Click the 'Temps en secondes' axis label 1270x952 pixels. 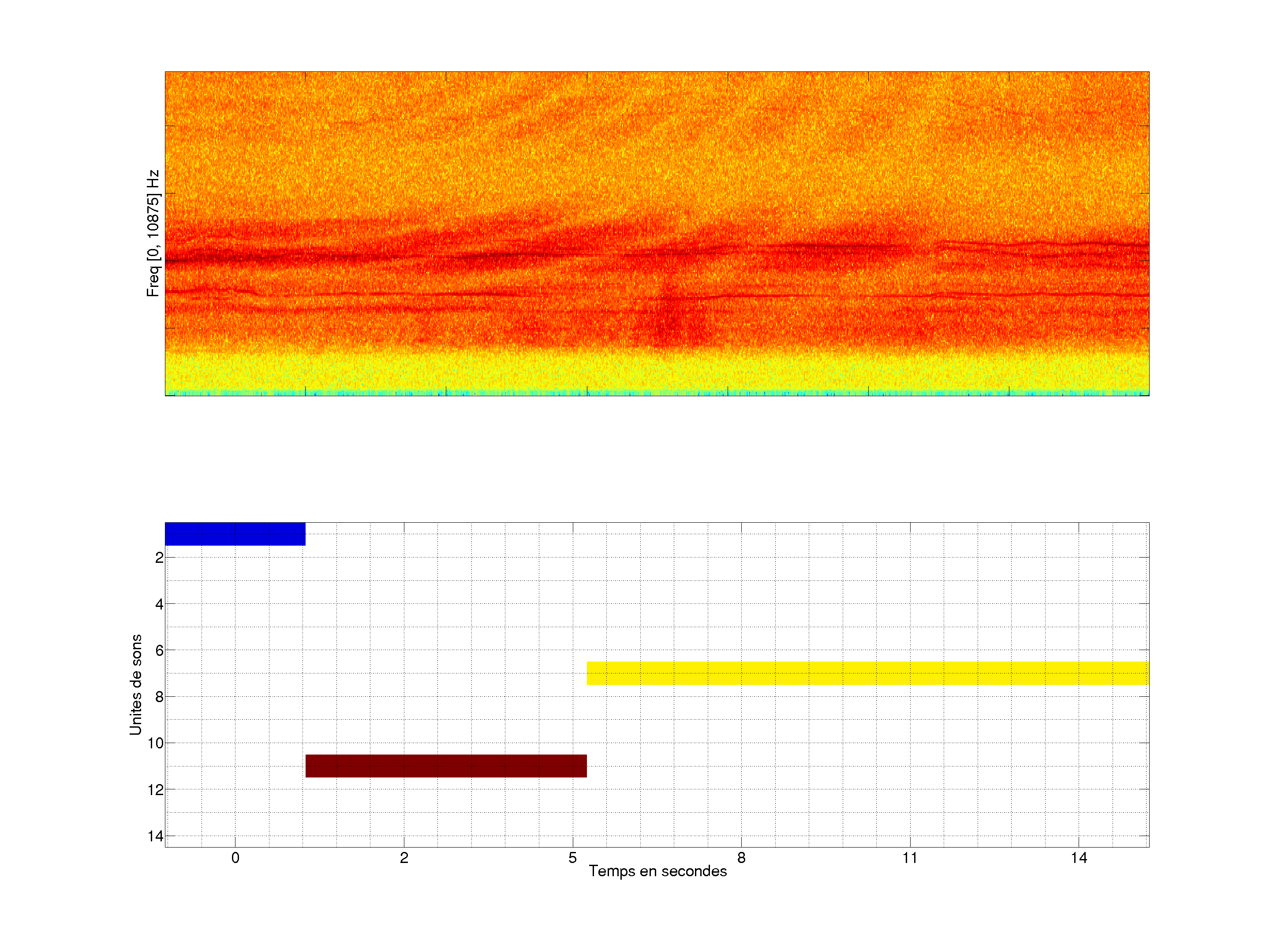[657, 871]
